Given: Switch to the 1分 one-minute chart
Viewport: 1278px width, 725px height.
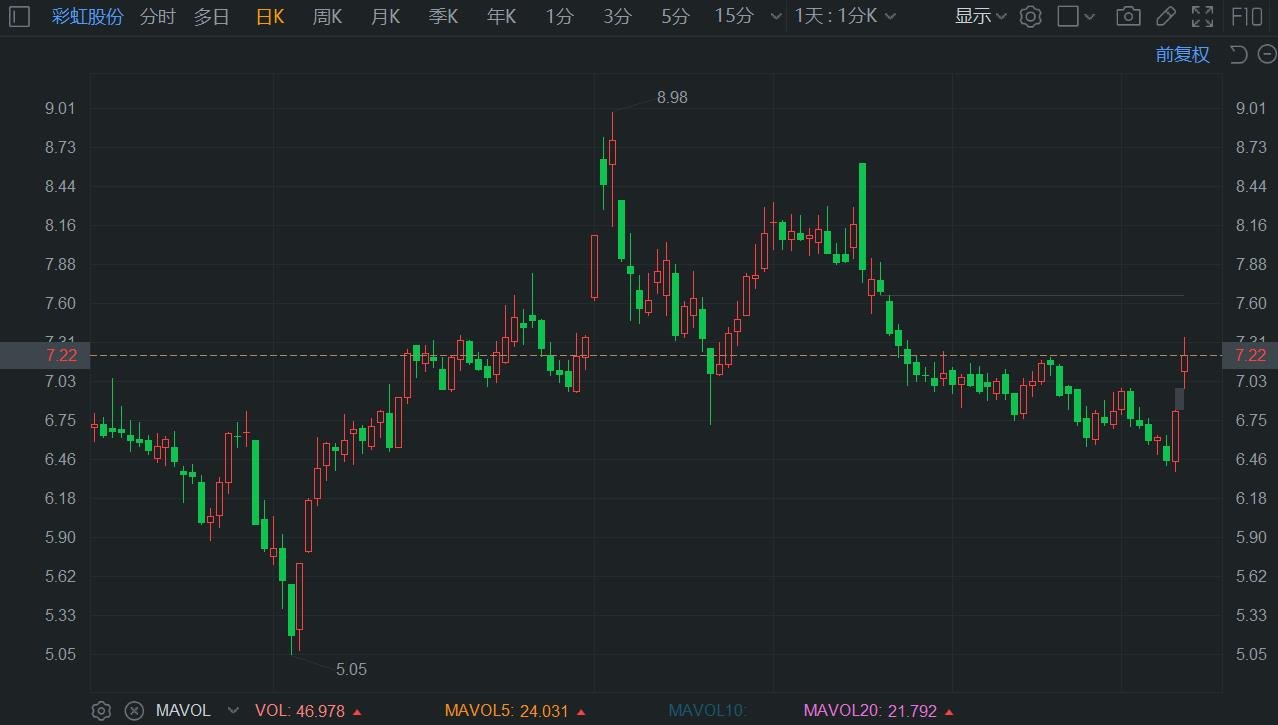Looking at the screenshot, I should coord(560,16).
